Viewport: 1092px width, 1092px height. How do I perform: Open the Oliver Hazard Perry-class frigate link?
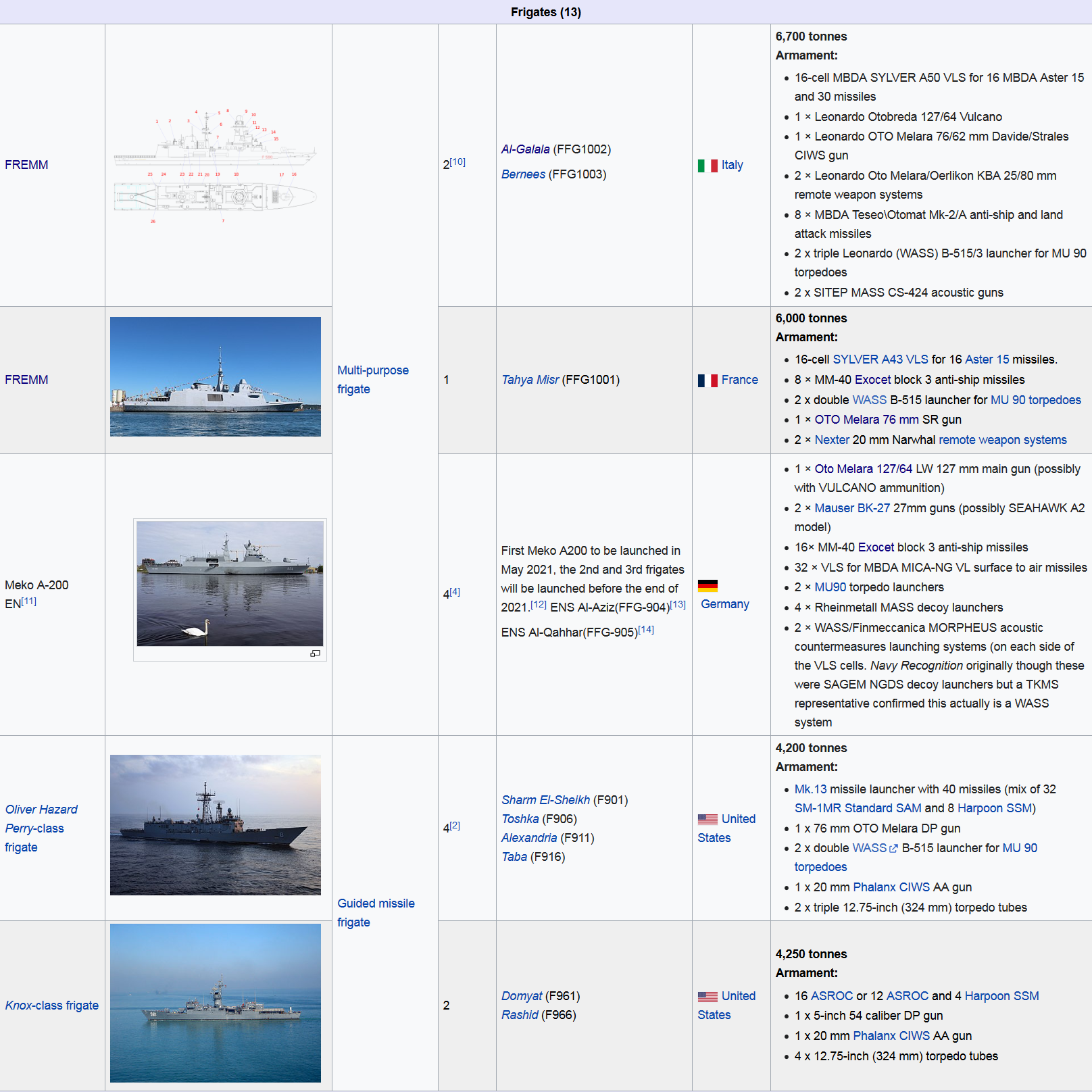pyautogui.click(x=41, y=828)
